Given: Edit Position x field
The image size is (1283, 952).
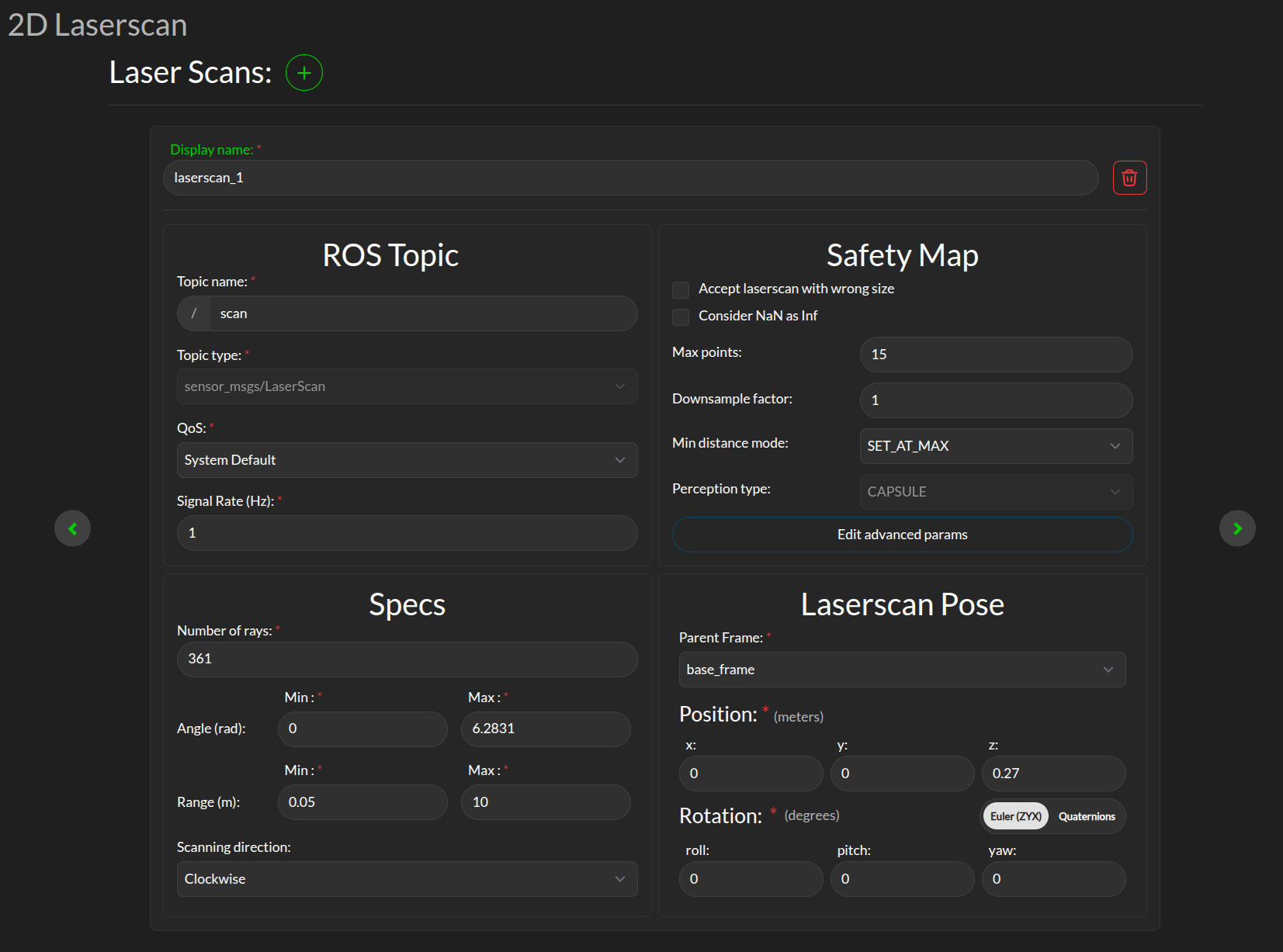Looking at the screenshot, I should tap(751, 774).
